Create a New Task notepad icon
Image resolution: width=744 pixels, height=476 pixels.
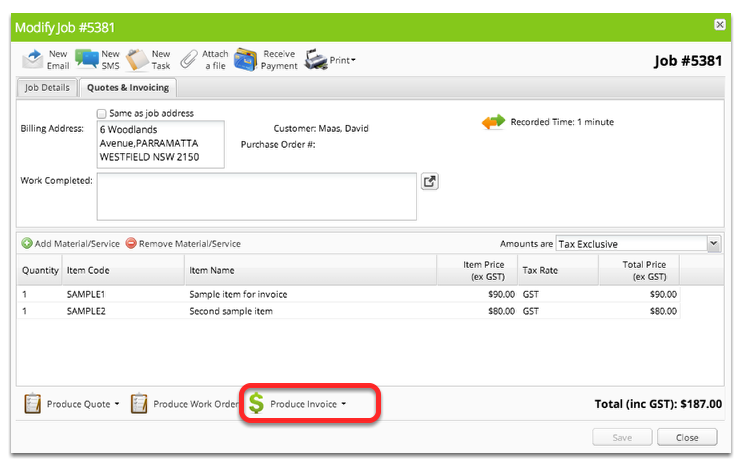point(137,60)
